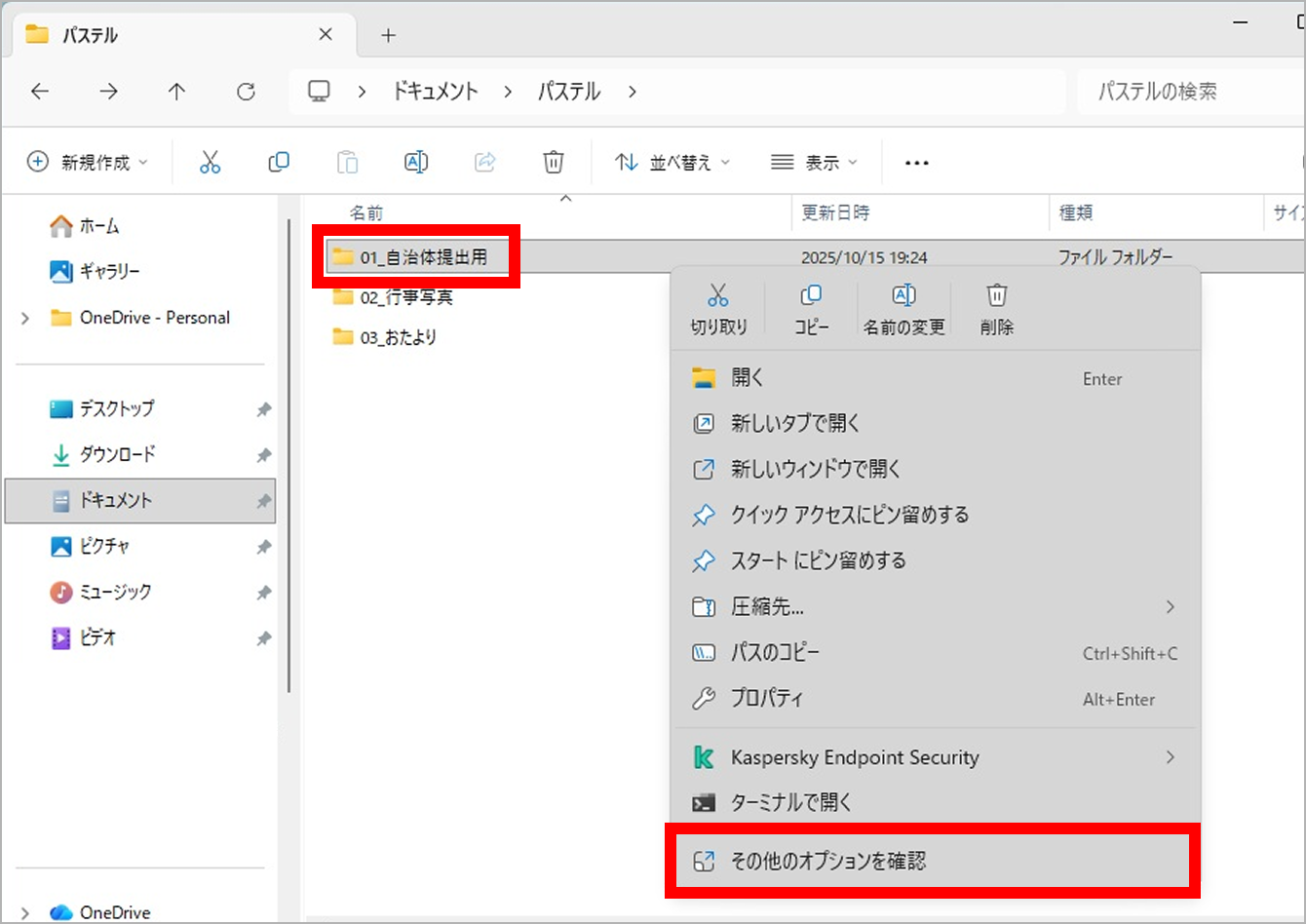
Task: Open the three-dots more options toolbar menu
Action: click(916, 163)
